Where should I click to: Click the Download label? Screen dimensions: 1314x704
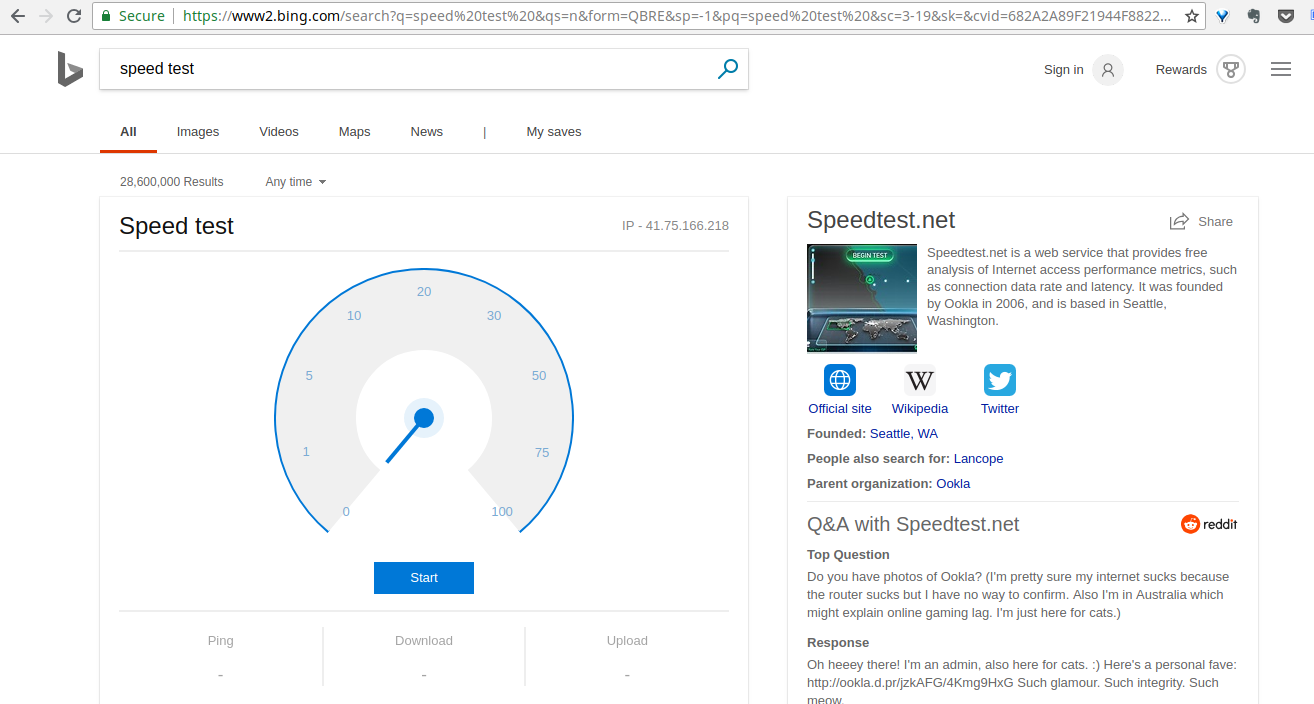(x=424, y=641)
